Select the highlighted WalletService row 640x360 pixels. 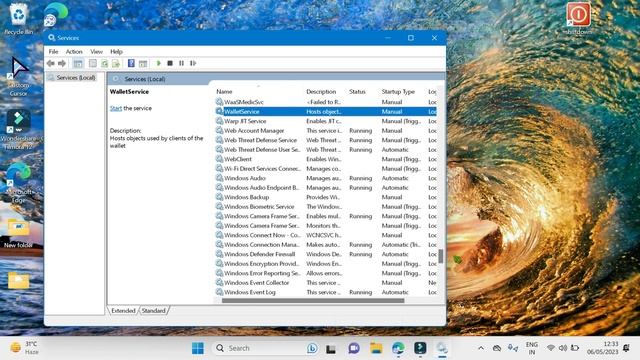[x=326, y=111]
